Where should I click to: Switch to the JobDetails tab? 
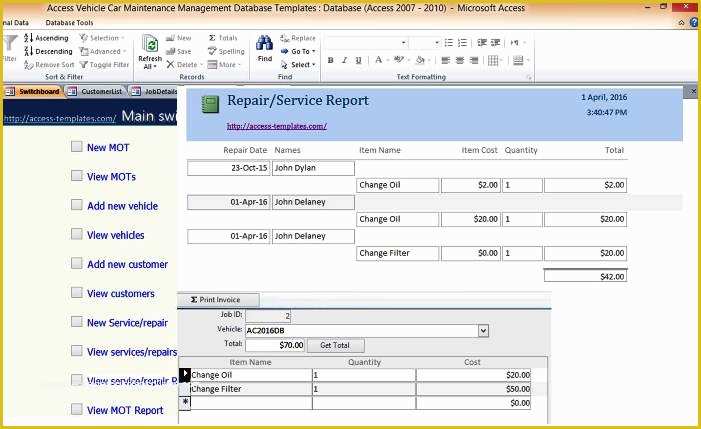coord(155,91)
